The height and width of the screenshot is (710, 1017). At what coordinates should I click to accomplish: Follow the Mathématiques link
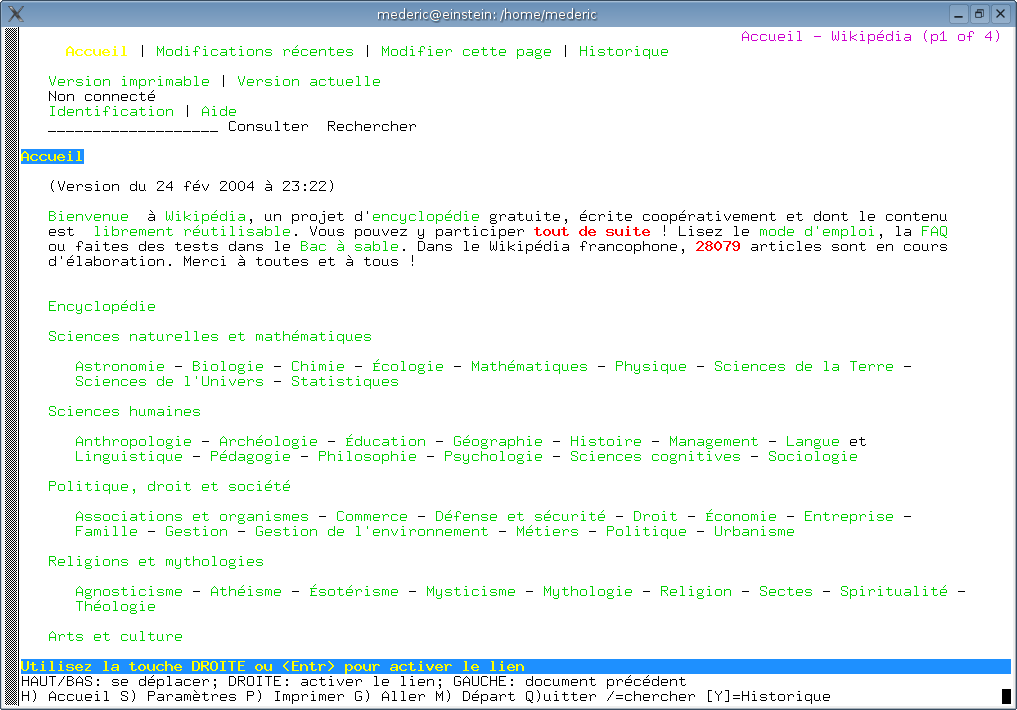click(529, 366)
